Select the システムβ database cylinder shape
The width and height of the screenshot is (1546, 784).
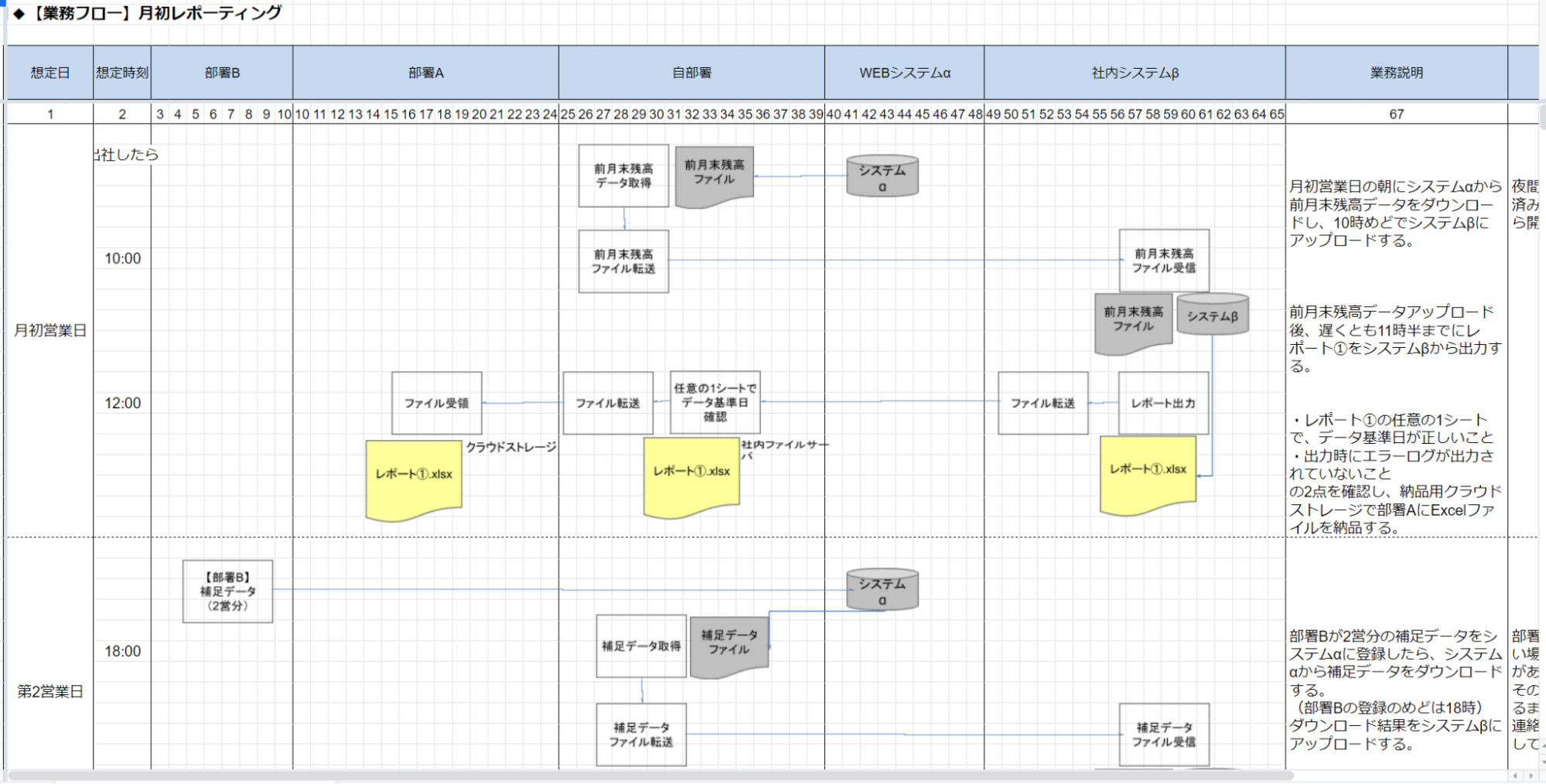tap(1212, 315)
